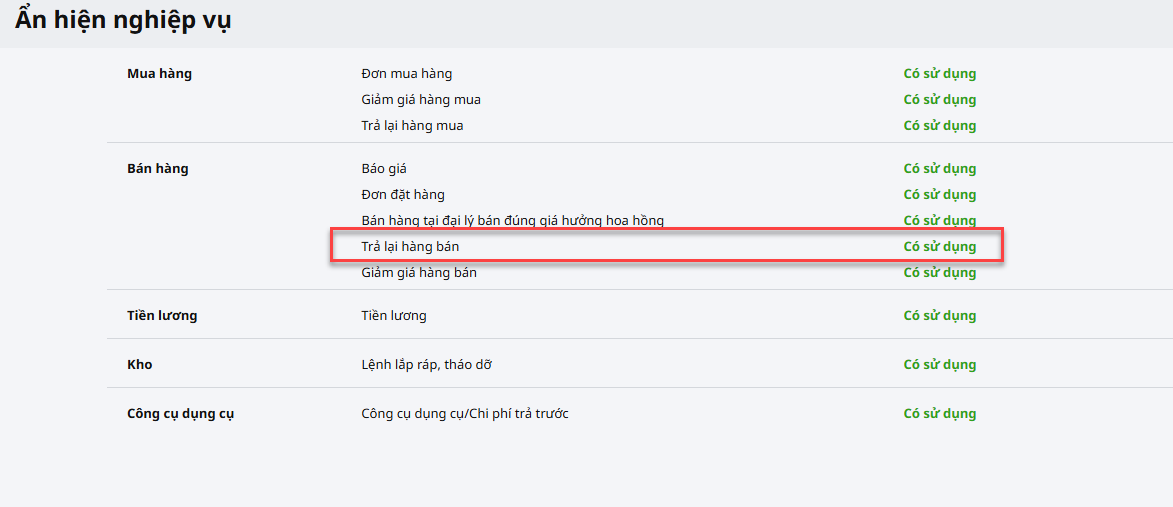Toggle 'Có sử dụng' for Trả lại hàng mua
This screenshot has width=1173, height=507.
point(939,126)
